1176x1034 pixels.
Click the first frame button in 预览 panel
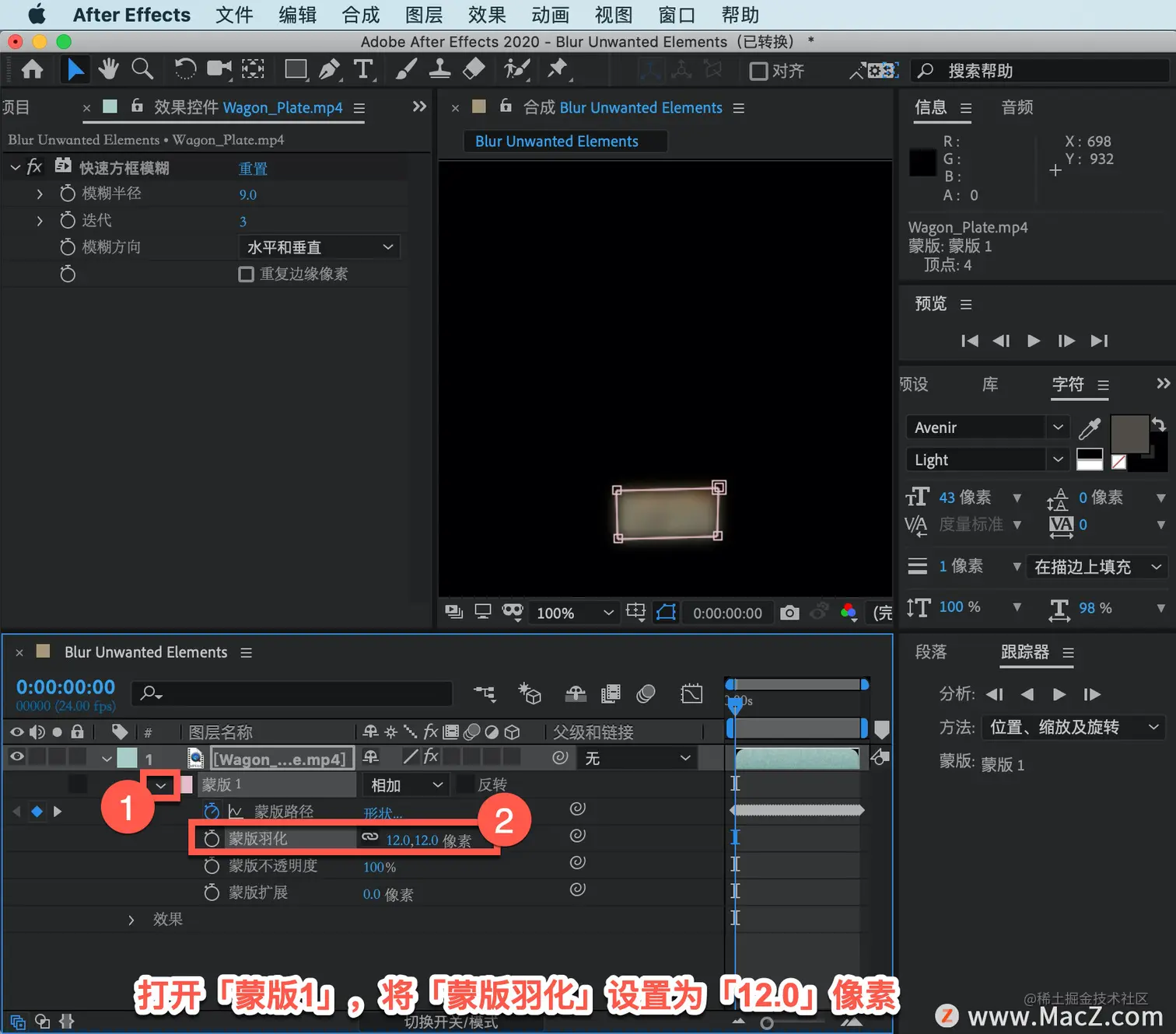click(969, 341)
